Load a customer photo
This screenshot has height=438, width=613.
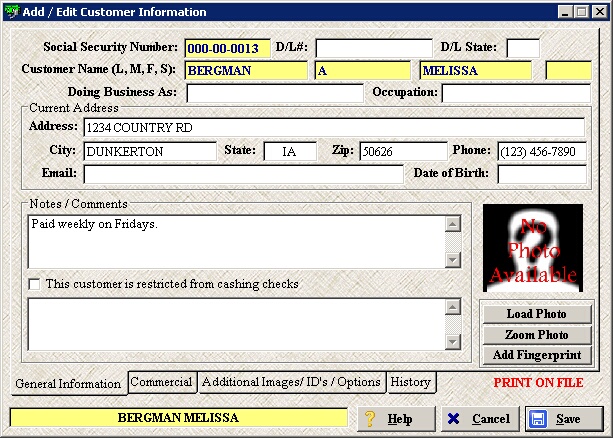pyautogui.click(x=537, y=314)
